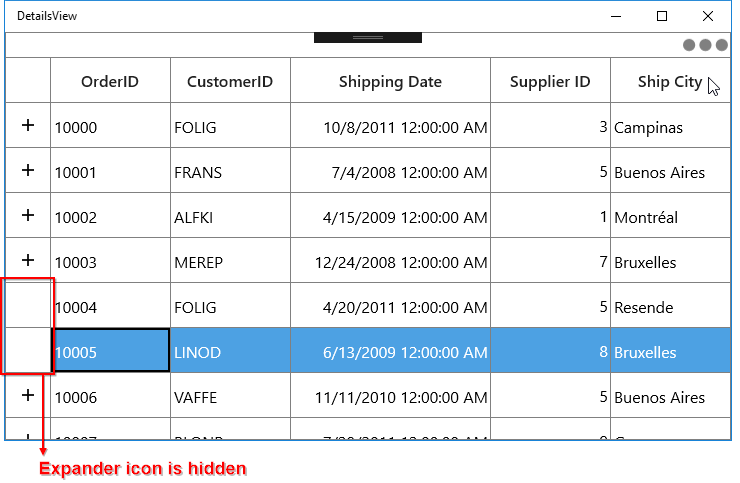This screenshot has width=740, height=483.
Task: Expand details for order 10001
Action: (28, 170)
